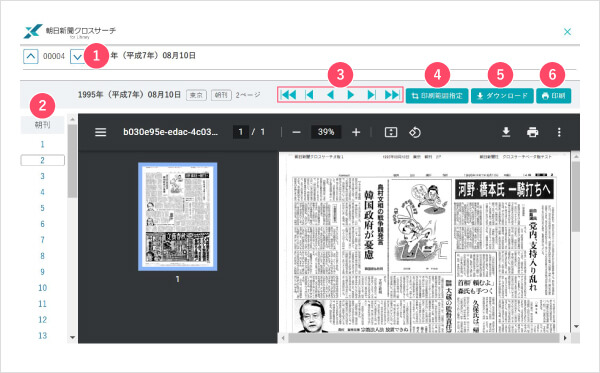
Task: Click the document horizontal scrollbar right arrow
Action: click(x=565, y=338)
